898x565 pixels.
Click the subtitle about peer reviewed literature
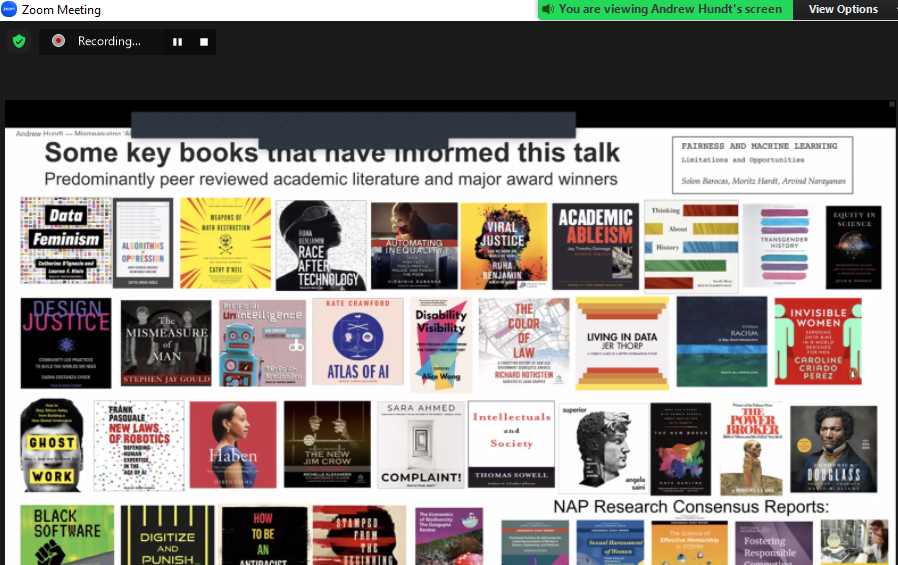[331, 179]
